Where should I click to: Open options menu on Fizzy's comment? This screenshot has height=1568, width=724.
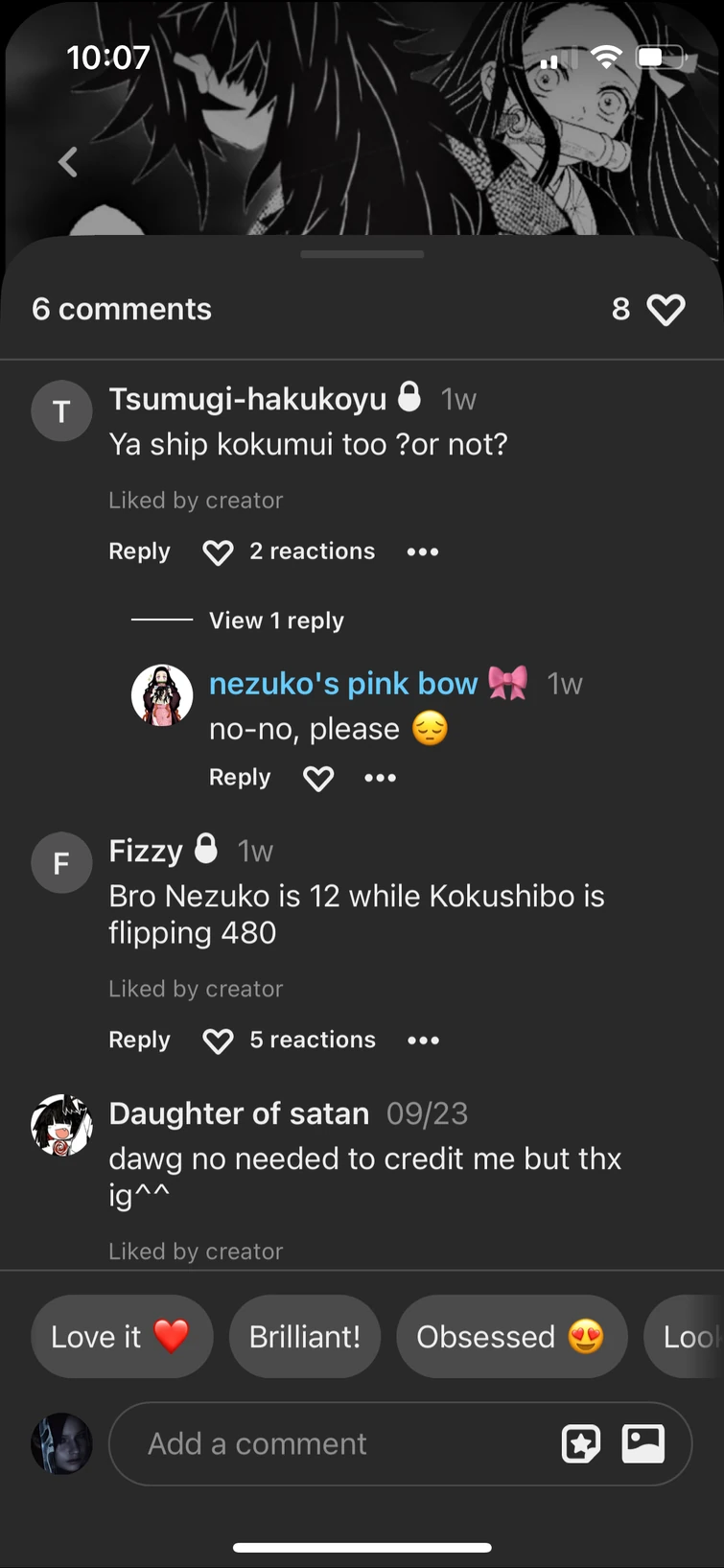pyautogui.click(x=422, y=1040)
